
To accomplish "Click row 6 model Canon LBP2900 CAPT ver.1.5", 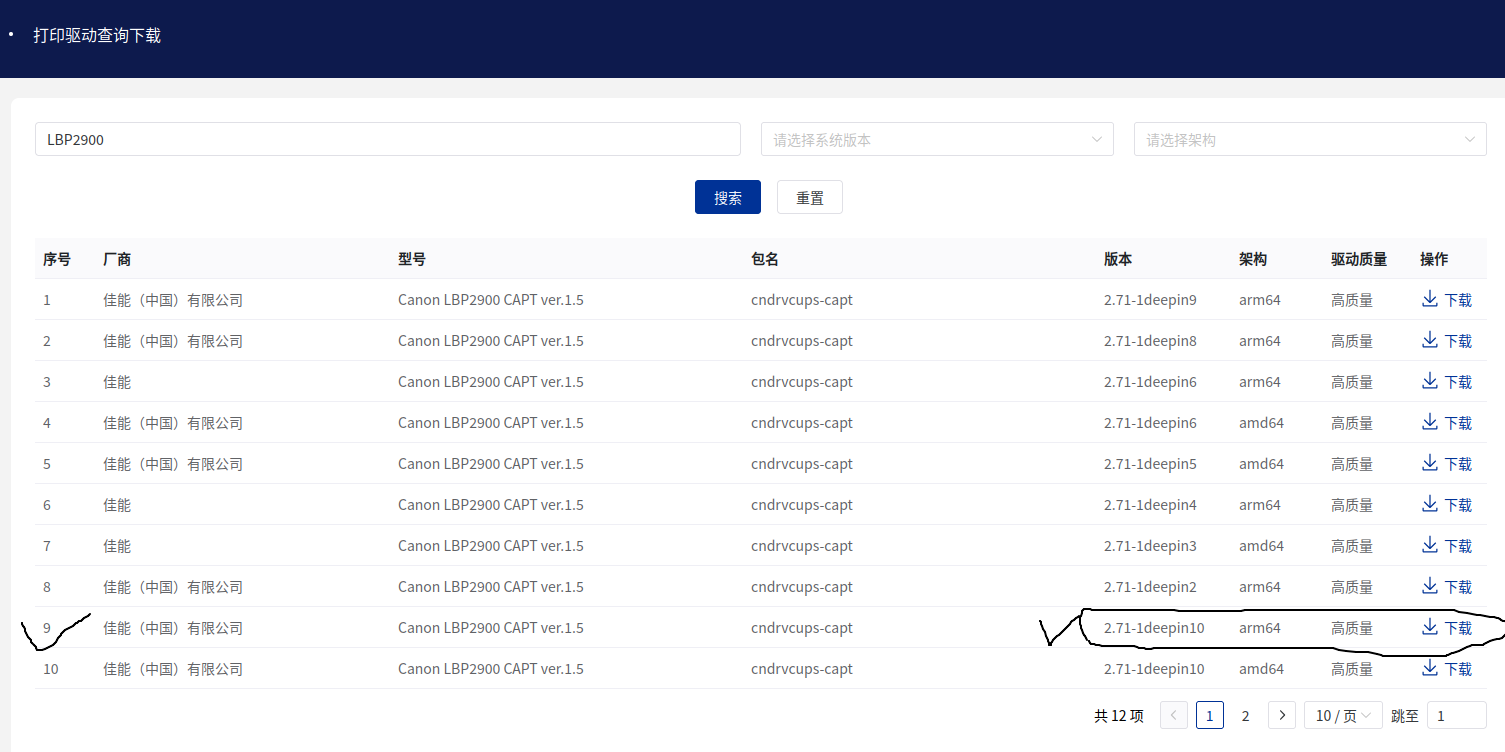I will (x=491, y=505).
